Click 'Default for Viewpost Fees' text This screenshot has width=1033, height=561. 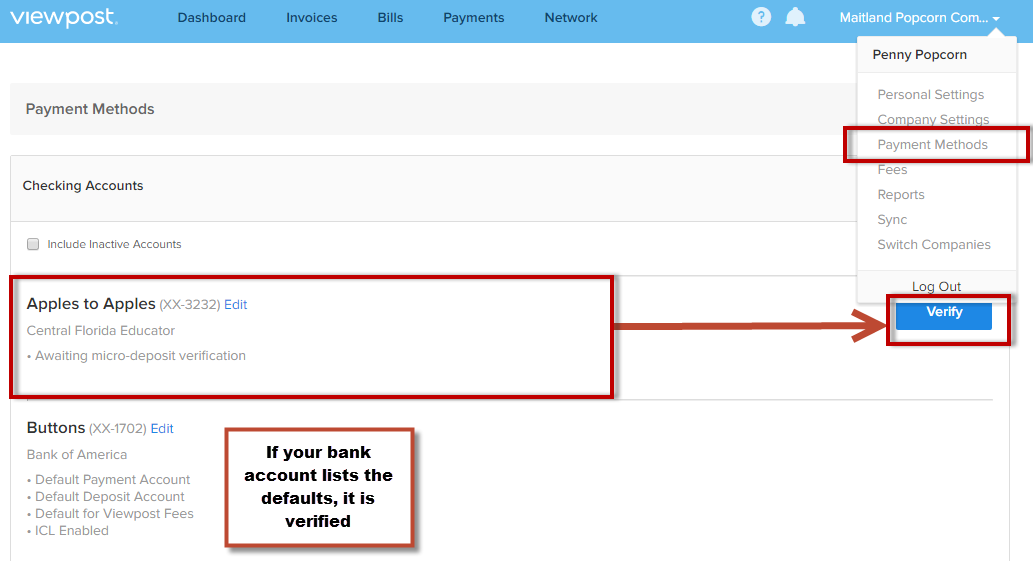tap(114, 514)
